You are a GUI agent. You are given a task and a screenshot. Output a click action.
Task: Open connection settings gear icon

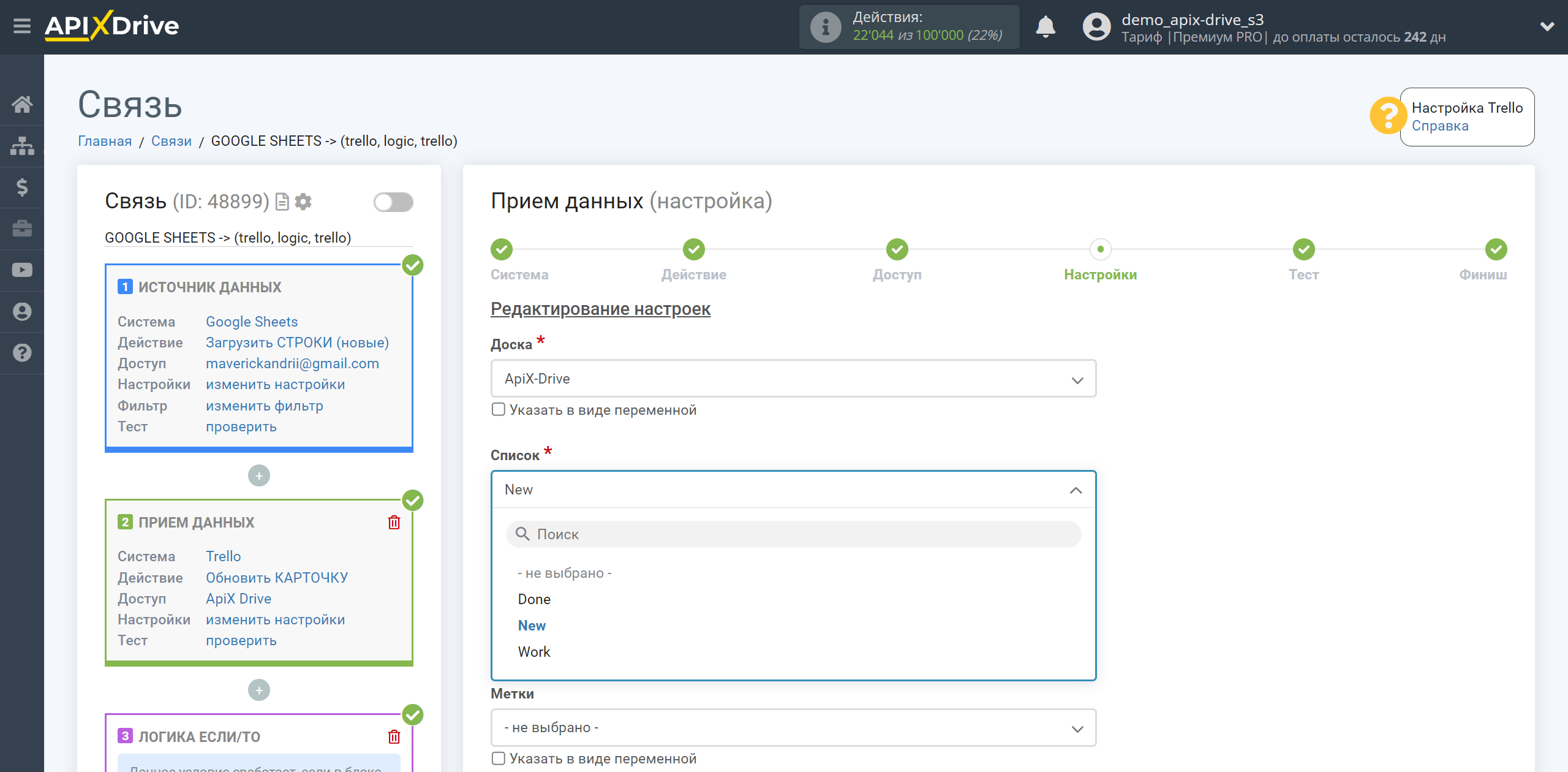[303, 202]
